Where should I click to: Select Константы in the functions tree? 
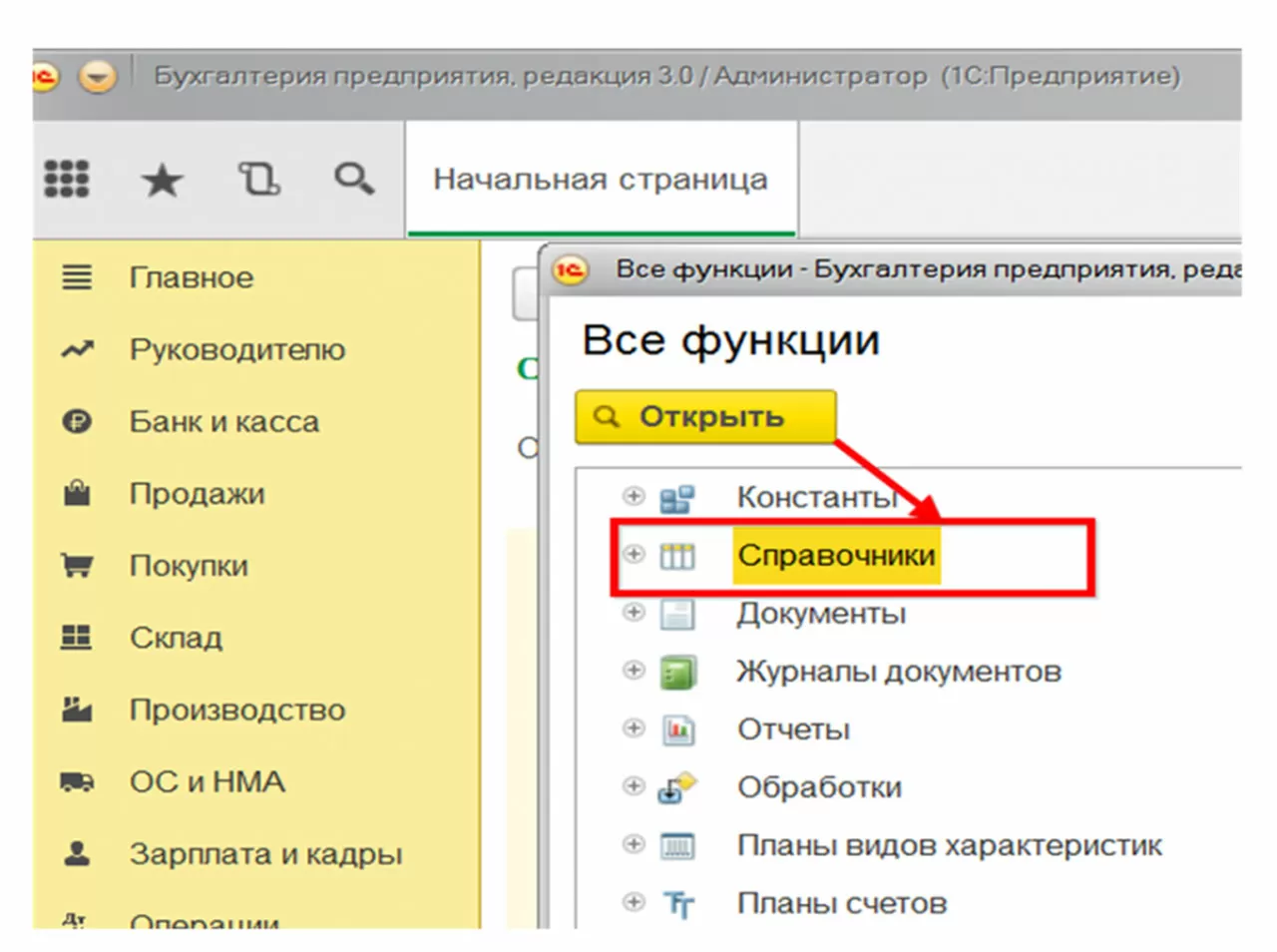pyautogui.click(x=818, y=497)
